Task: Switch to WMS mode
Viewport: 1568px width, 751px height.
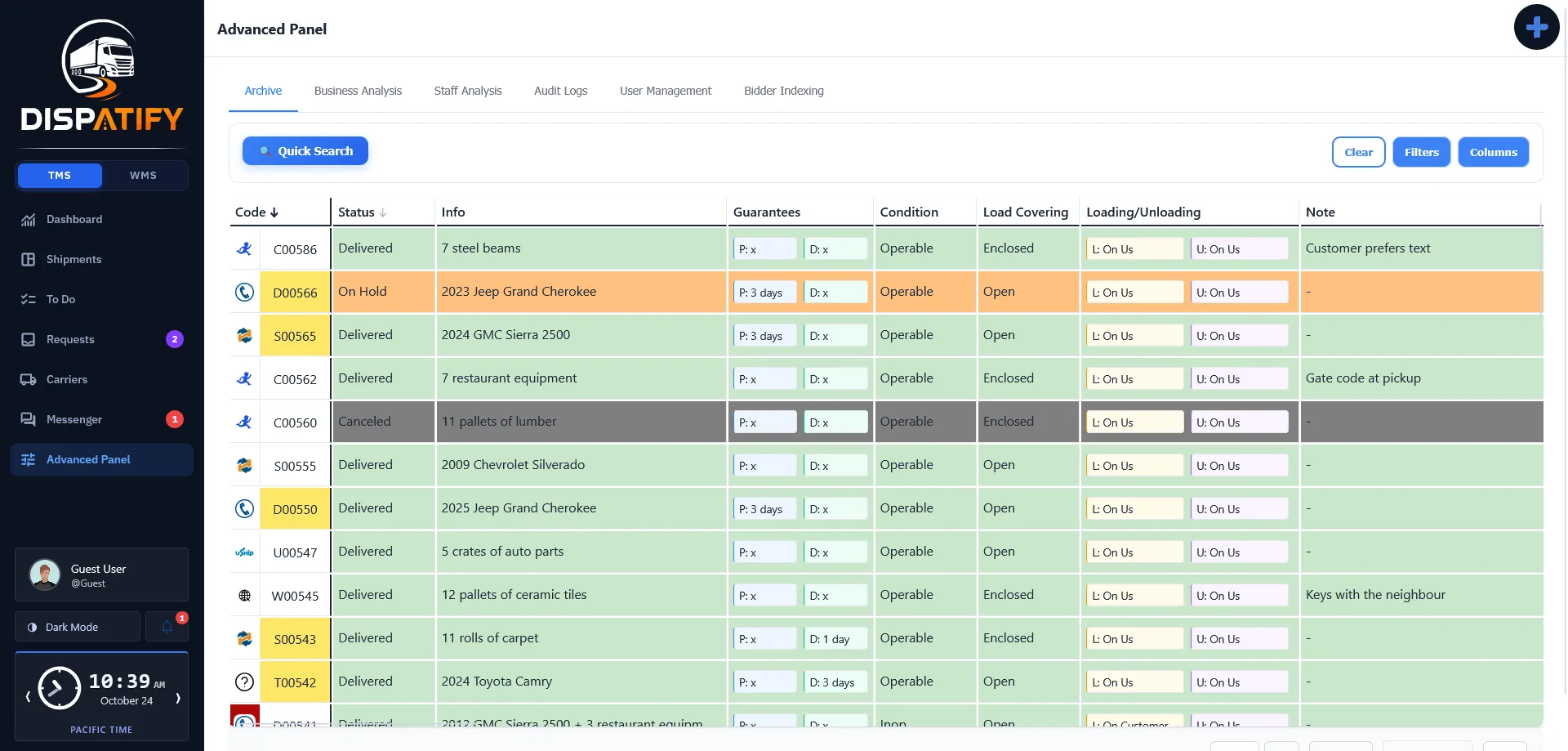Action: [143, 175]
